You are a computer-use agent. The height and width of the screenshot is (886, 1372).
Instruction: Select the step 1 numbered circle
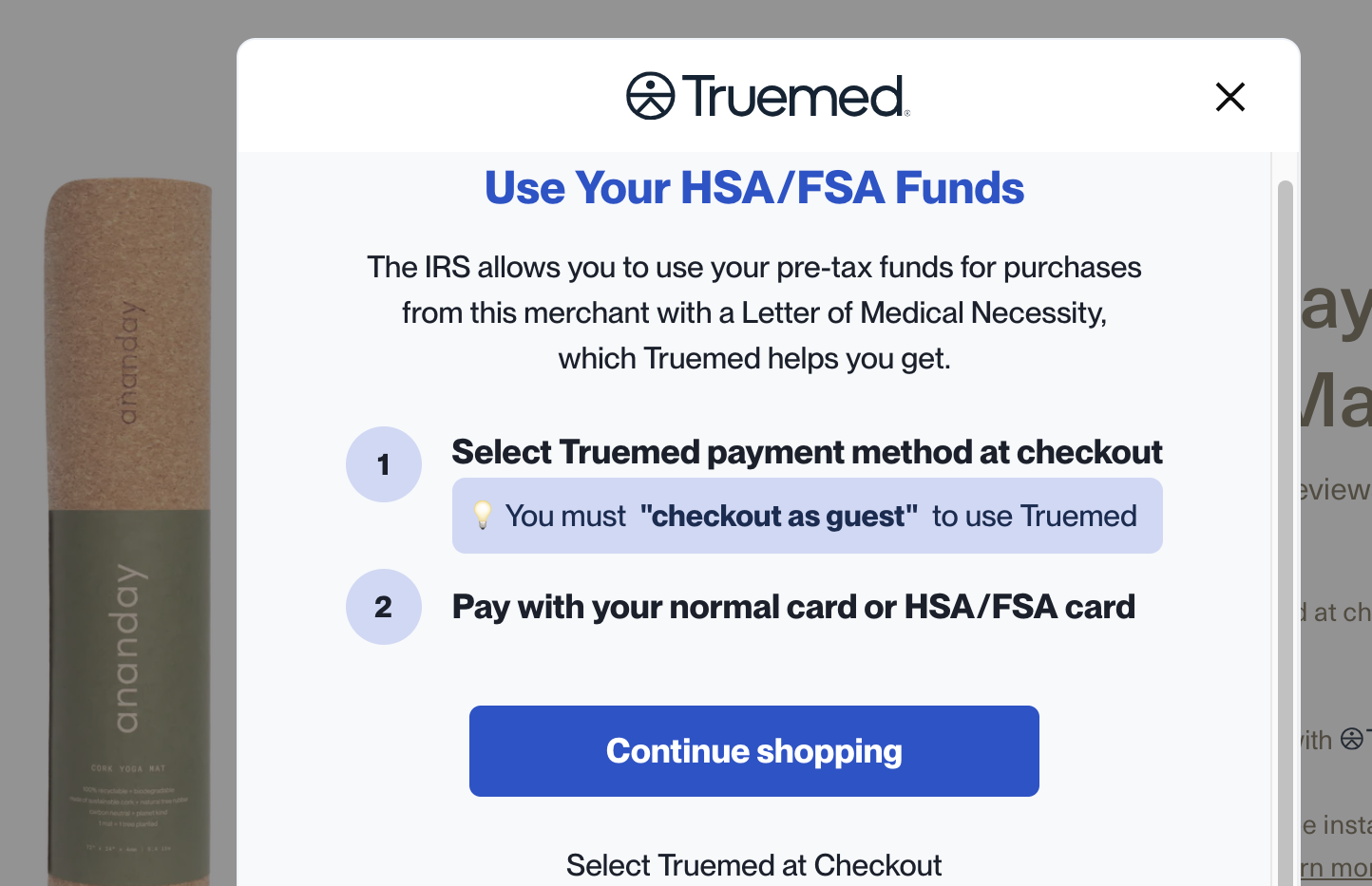(384, 464)
